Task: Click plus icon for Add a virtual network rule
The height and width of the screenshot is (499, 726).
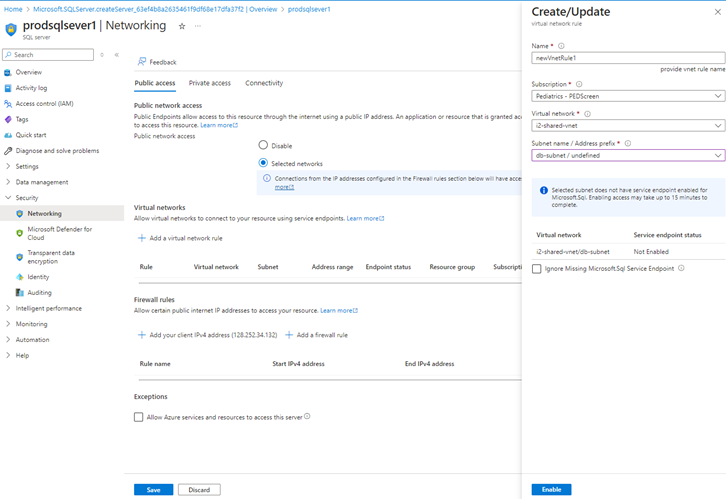Action: pyautogui.click(x=142, y=238)
